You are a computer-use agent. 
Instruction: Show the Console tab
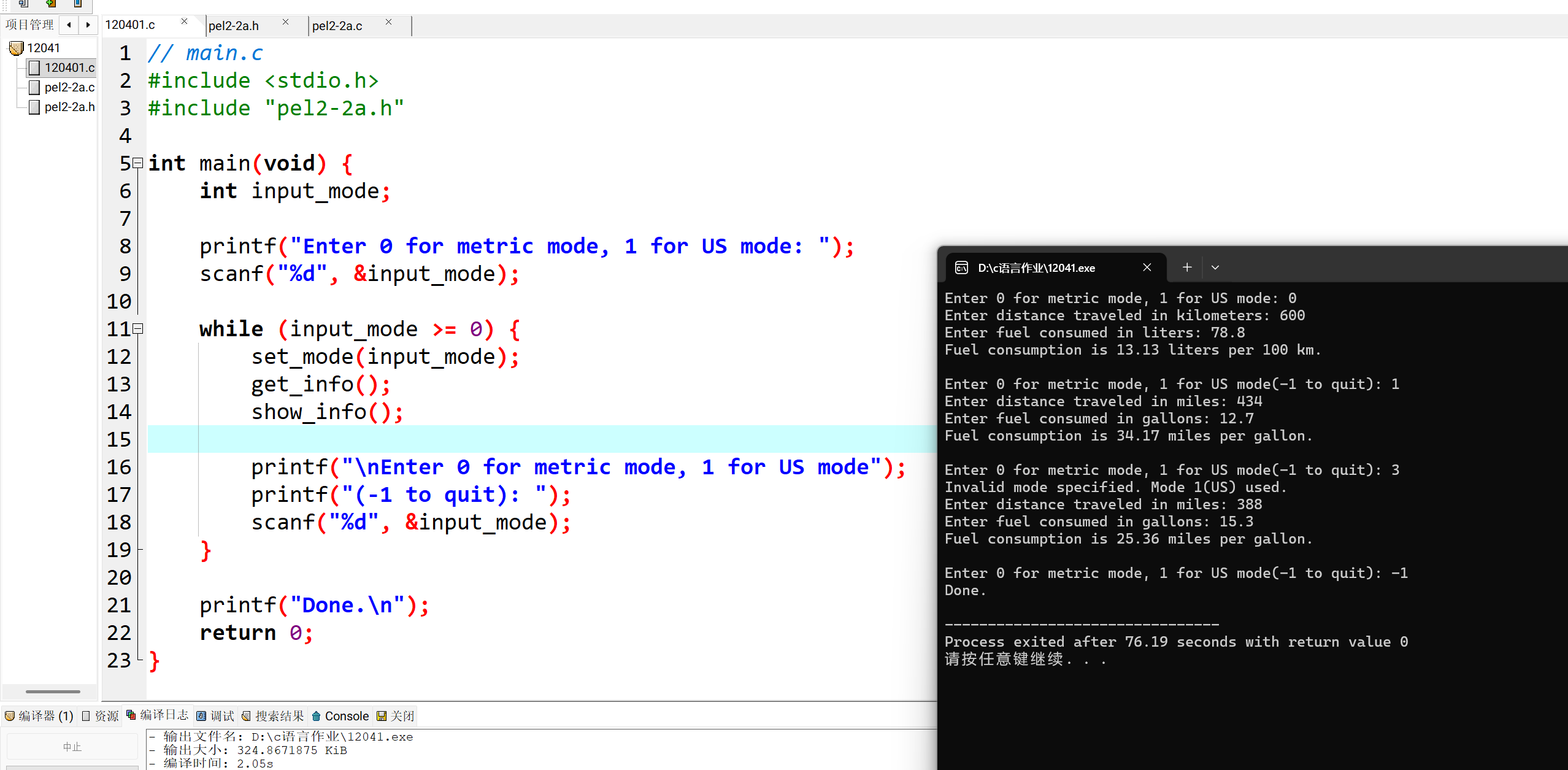click(x=340, y=716)
